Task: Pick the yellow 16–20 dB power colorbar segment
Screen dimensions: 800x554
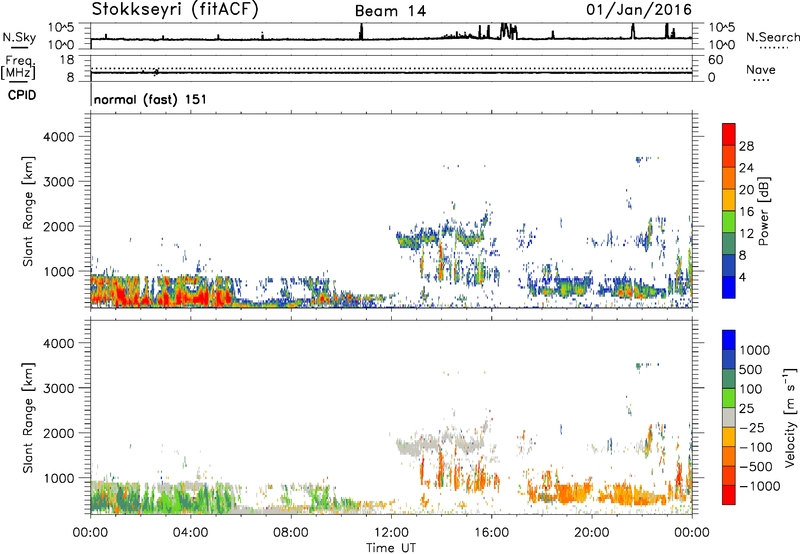Action: tap(729, 200)
